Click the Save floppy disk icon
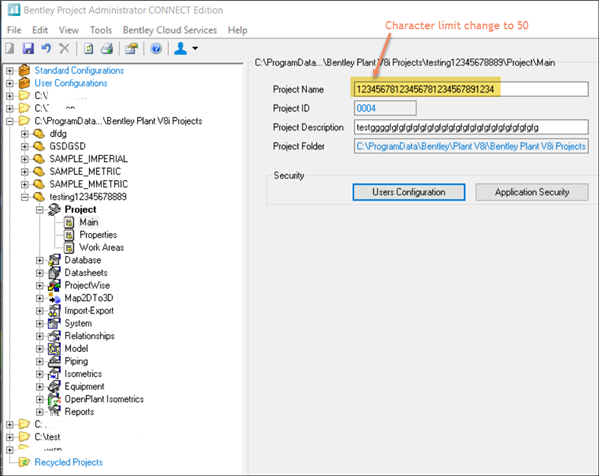Viewport: 599px width, 476px height. 28,49
